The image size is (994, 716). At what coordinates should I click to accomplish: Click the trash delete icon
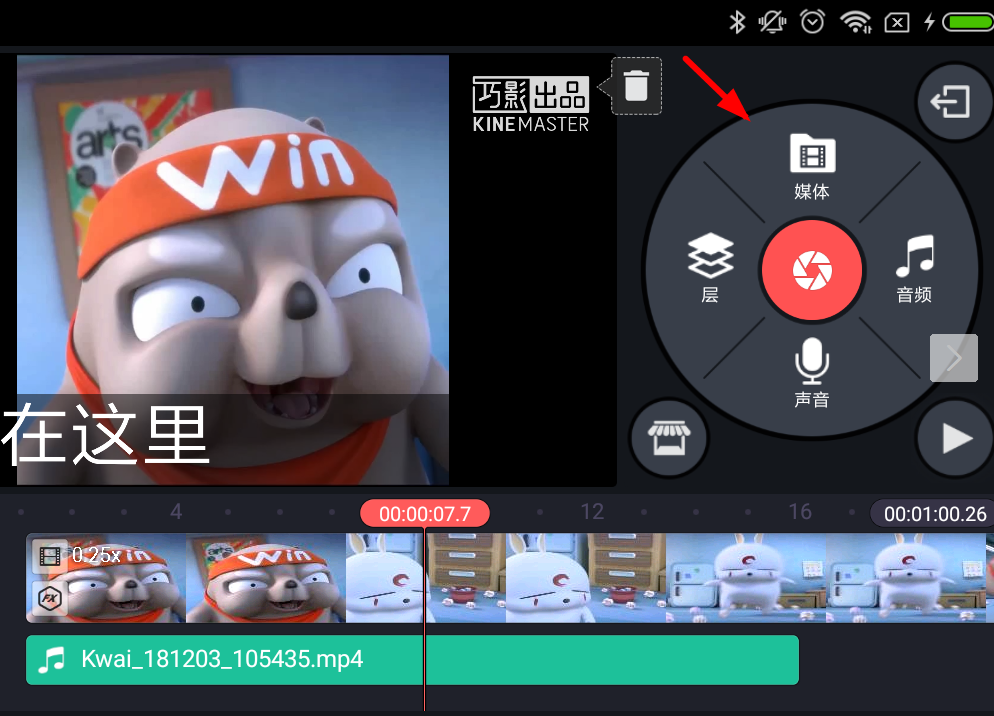[x=636, y=85]
